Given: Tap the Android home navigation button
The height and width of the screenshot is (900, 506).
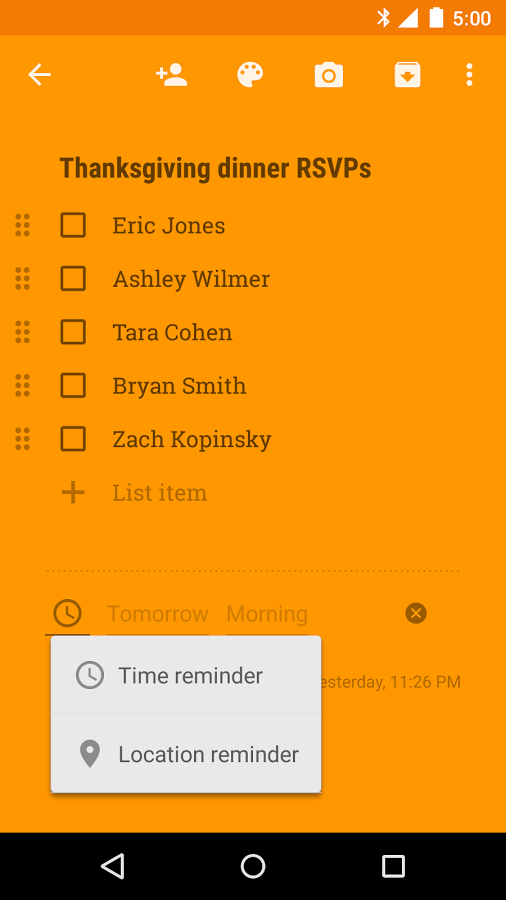Looking at the screenshot, I should tap(253, 866).
